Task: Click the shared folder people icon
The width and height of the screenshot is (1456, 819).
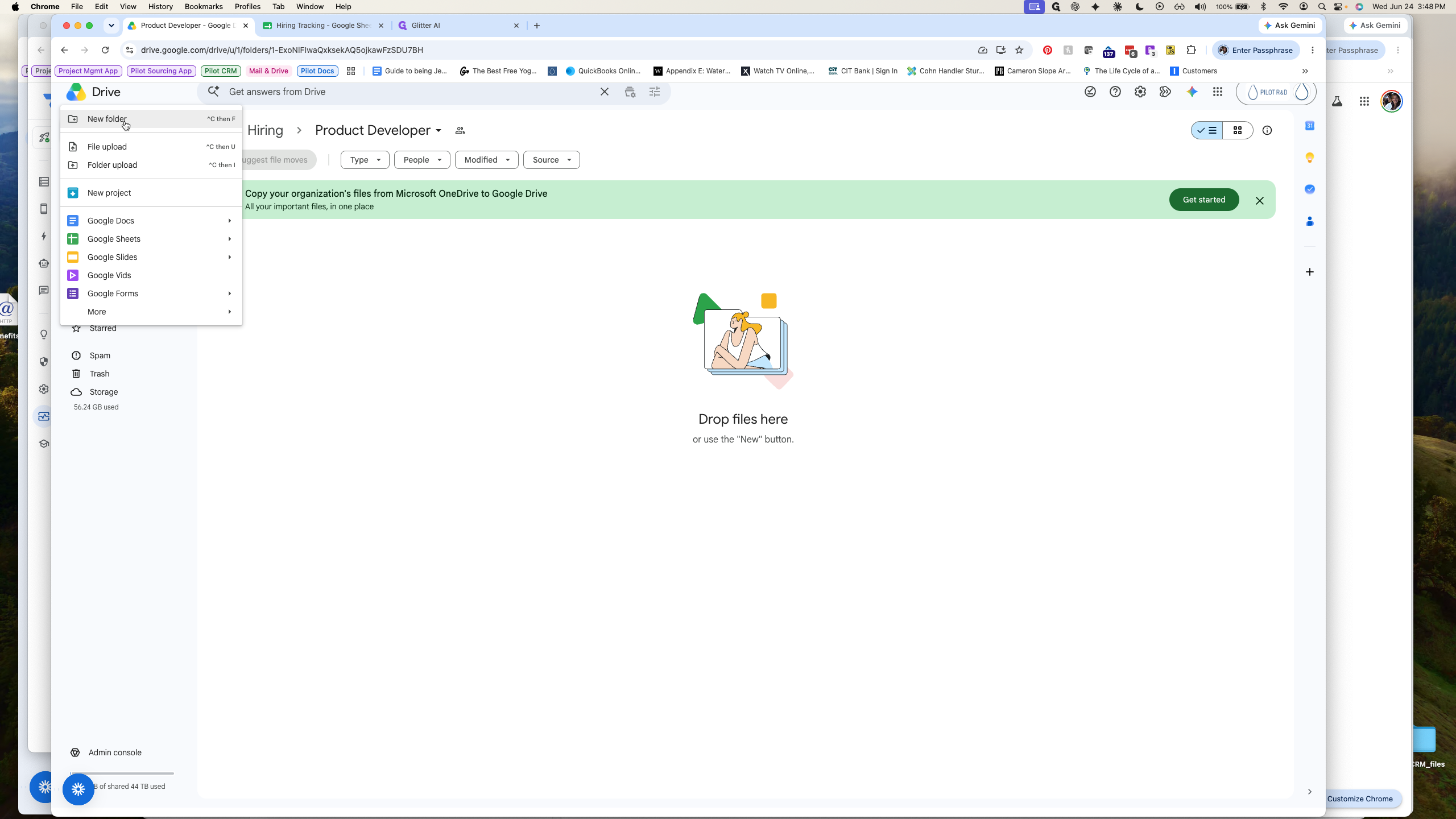Action: tap(460, 131)
